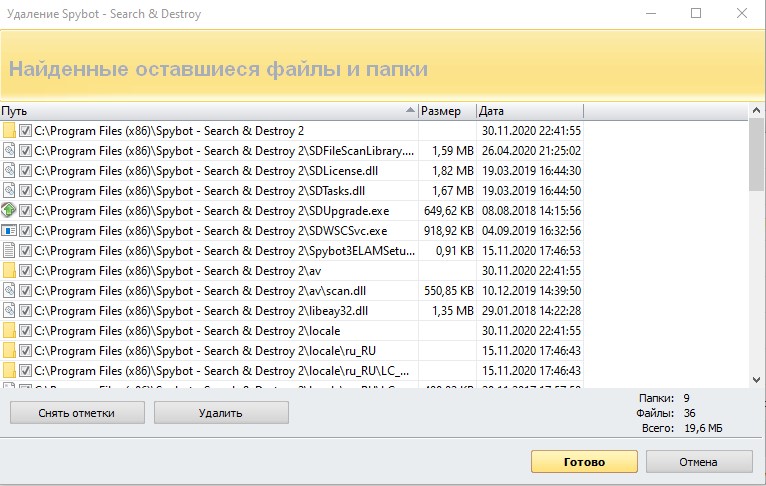Click the Файлы count 36

click(689, 413)
